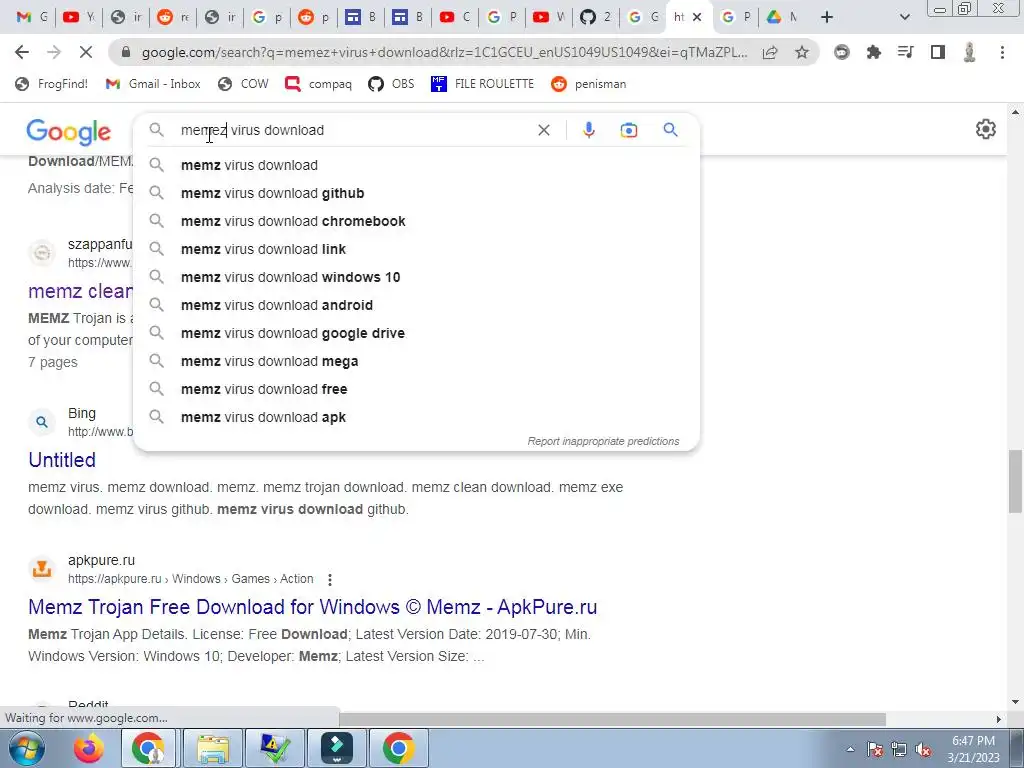Open COW bookmark

tap(244, 84)
